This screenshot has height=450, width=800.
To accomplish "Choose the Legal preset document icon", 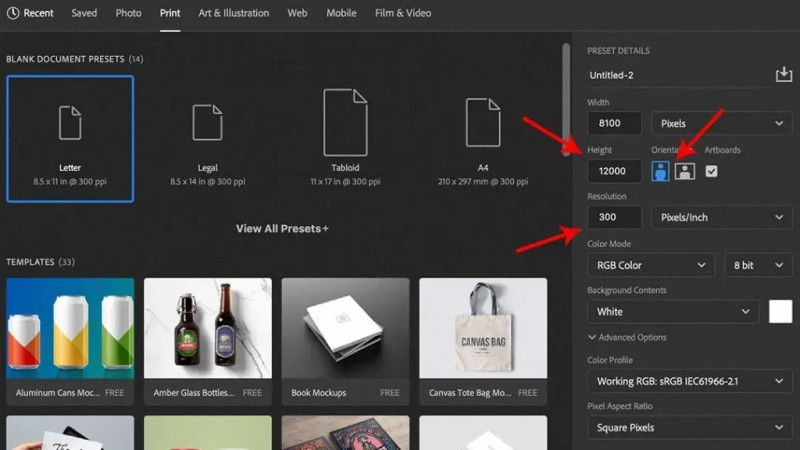I will [207, 121].
